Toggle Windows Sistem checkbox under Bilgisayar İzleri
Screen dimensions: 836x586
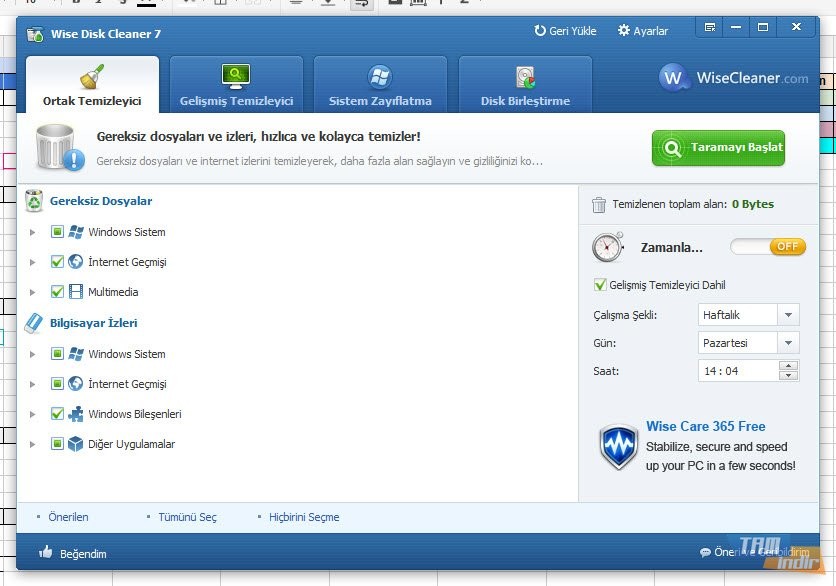click(x=57, y=354)
